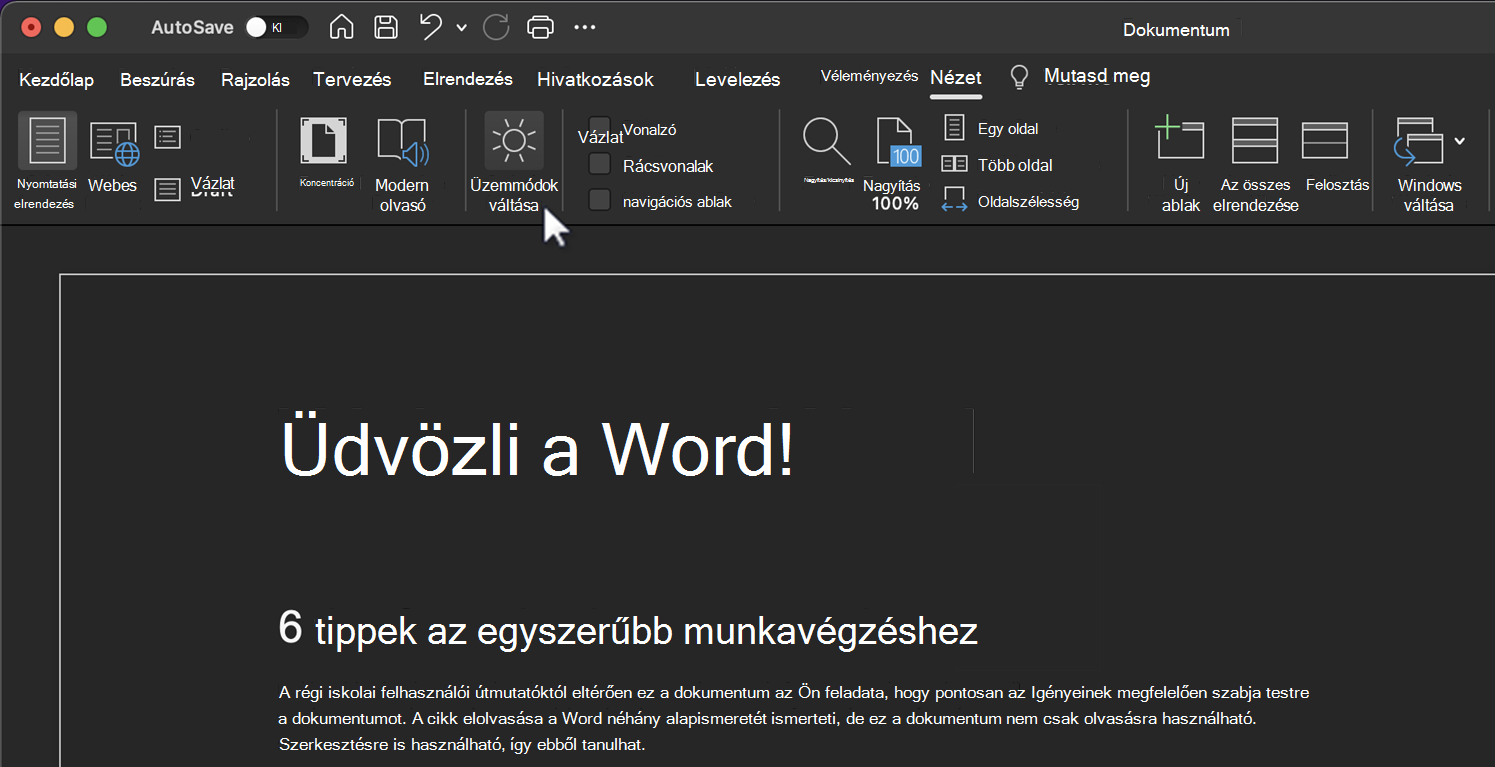Click the Dokumentum title text
1495x767 pixels.
click(x=1176, y=30)
